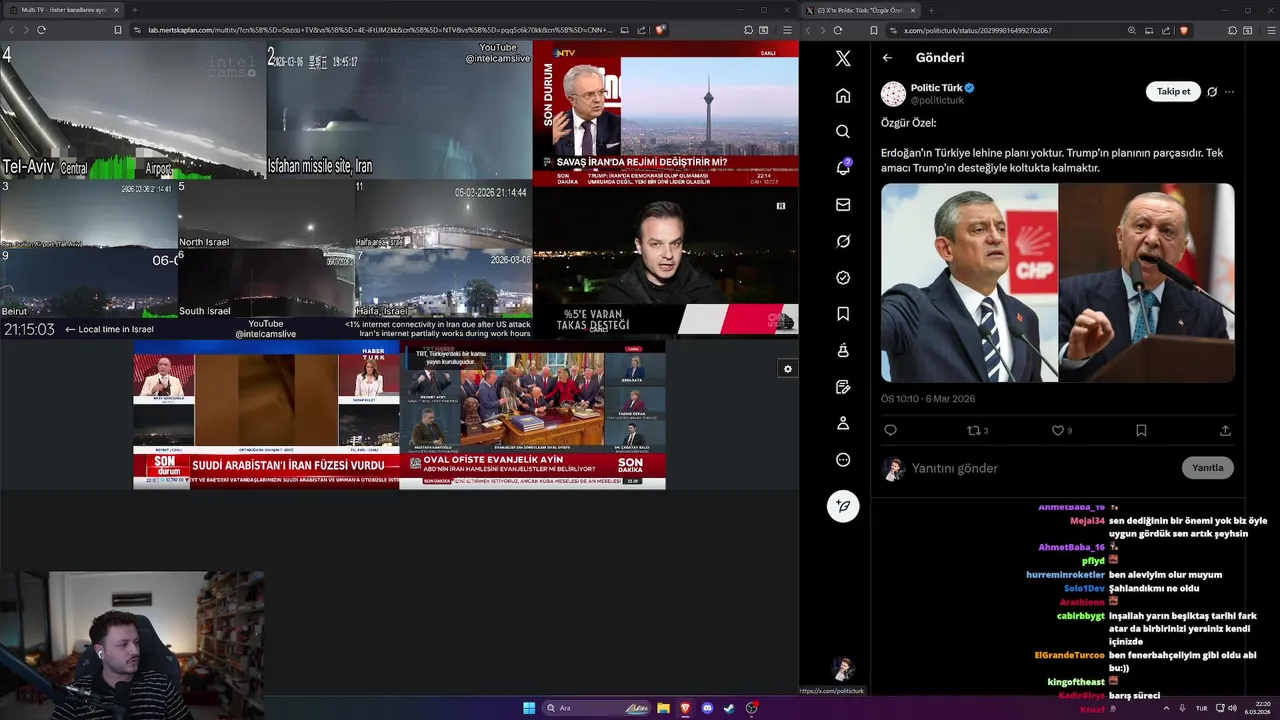Bookmark the x.com page
This screenshot has width=1280, height=720.
point(874,30)
